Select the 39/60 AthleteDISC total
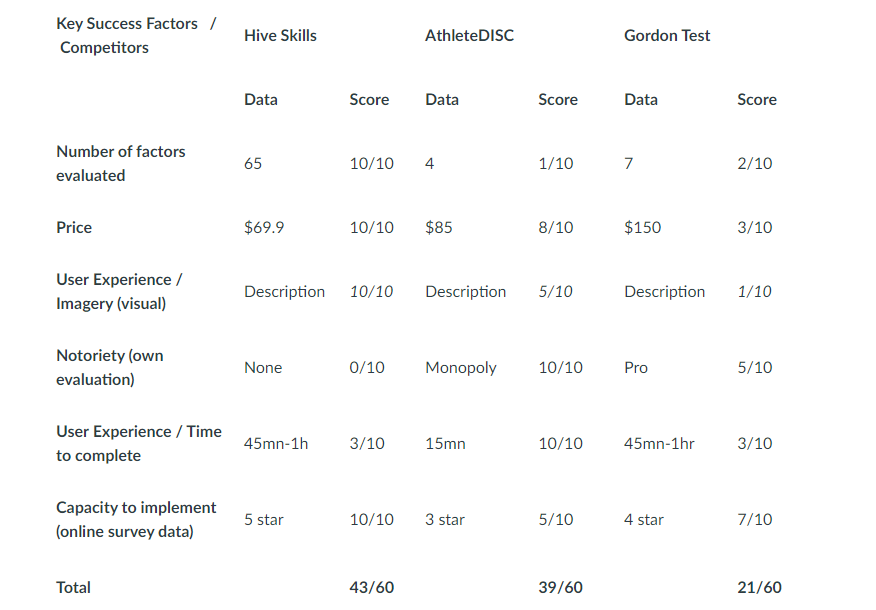This screenshot has height=610, width=876. (560, 588)
